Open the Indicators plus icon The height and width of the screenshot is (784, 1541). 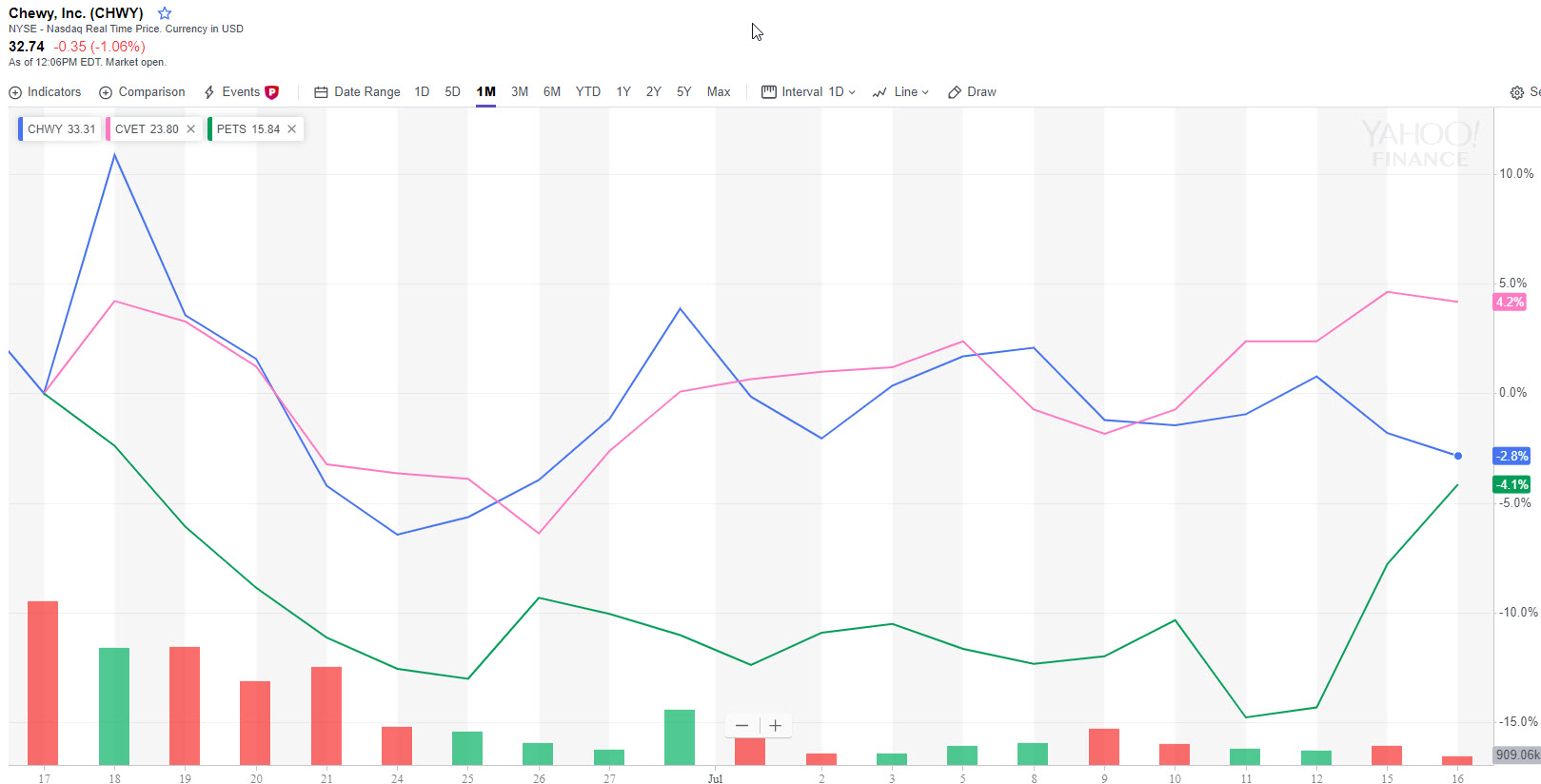point(15,92)
